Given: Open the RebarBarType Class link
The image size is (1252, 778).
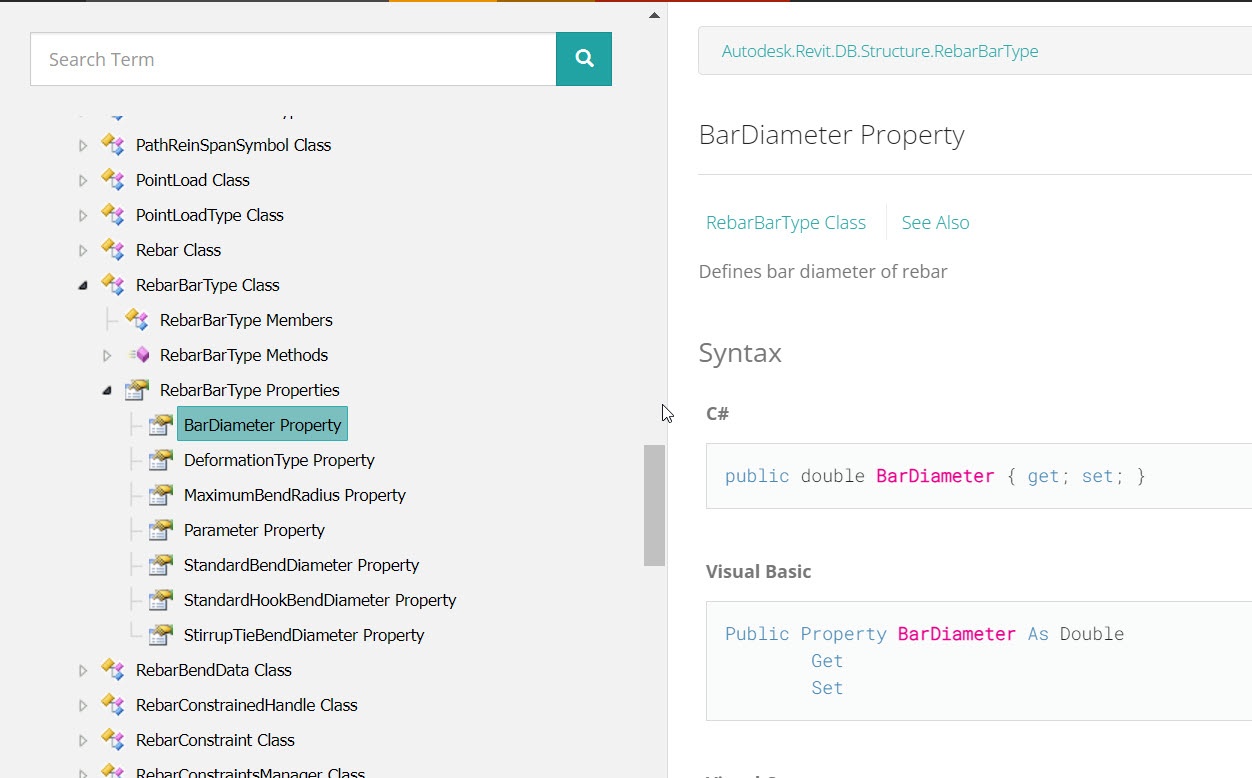Looking at the screenshot, I should [786, 223].
